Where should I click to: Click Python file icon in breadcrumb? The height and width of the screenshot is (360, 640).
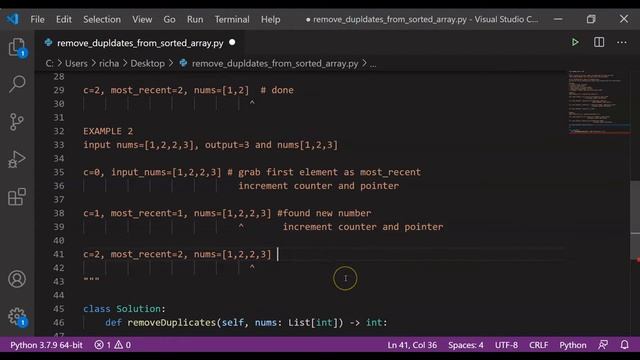[x=184, y=63]
